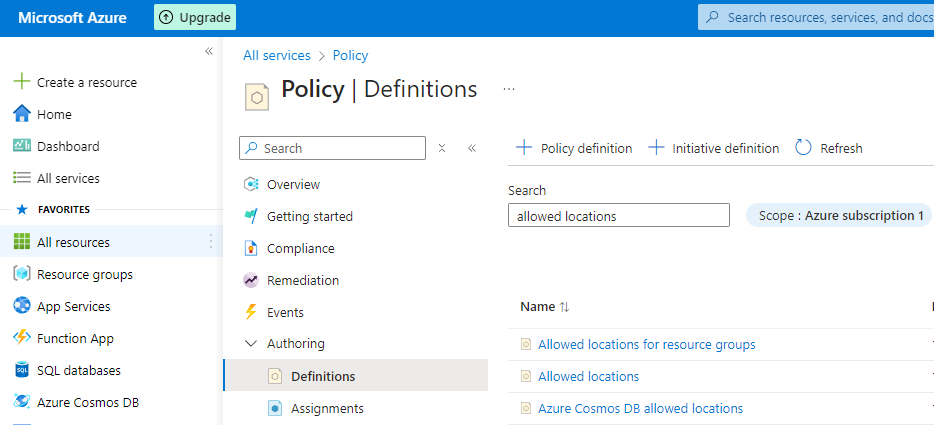Click the allowed locations search field
934x425 pixels.
click(x=619, y=216)
